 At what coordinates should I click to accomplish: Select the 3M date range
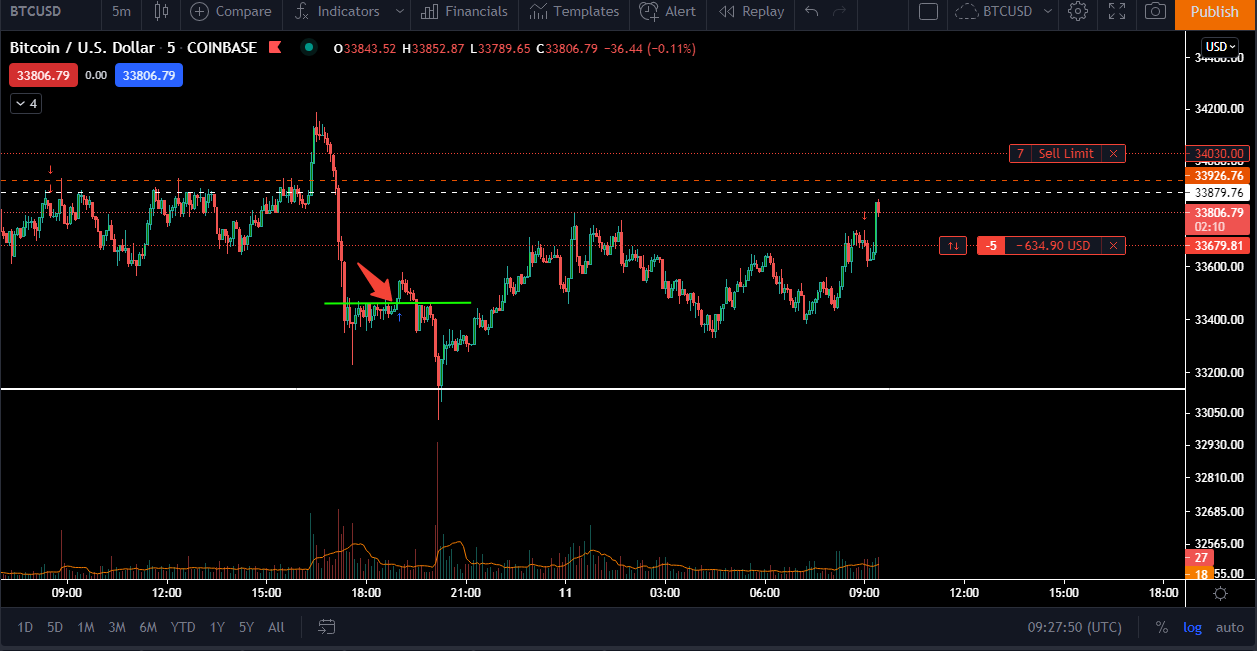click(117, 627)
